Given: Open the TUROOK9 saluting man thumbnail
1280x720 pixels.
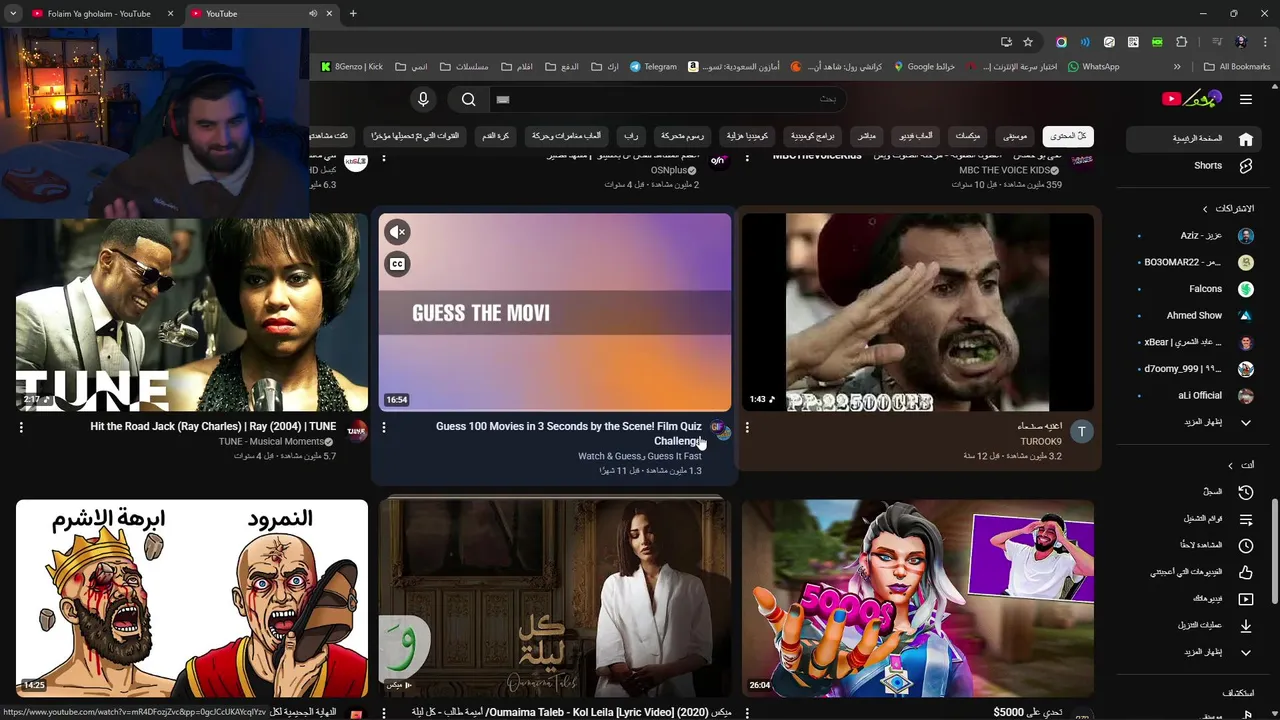Looking at the screenshot, I should [x=918, y=312].
